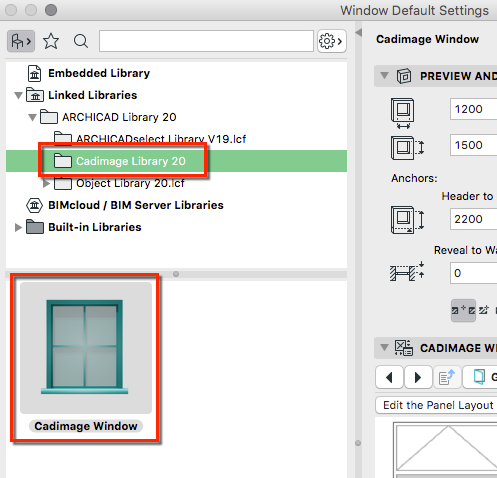This screenshot has height=478, width=497.
Task: Collapse the Preview and Positioning panel
Action: point(384,76)
